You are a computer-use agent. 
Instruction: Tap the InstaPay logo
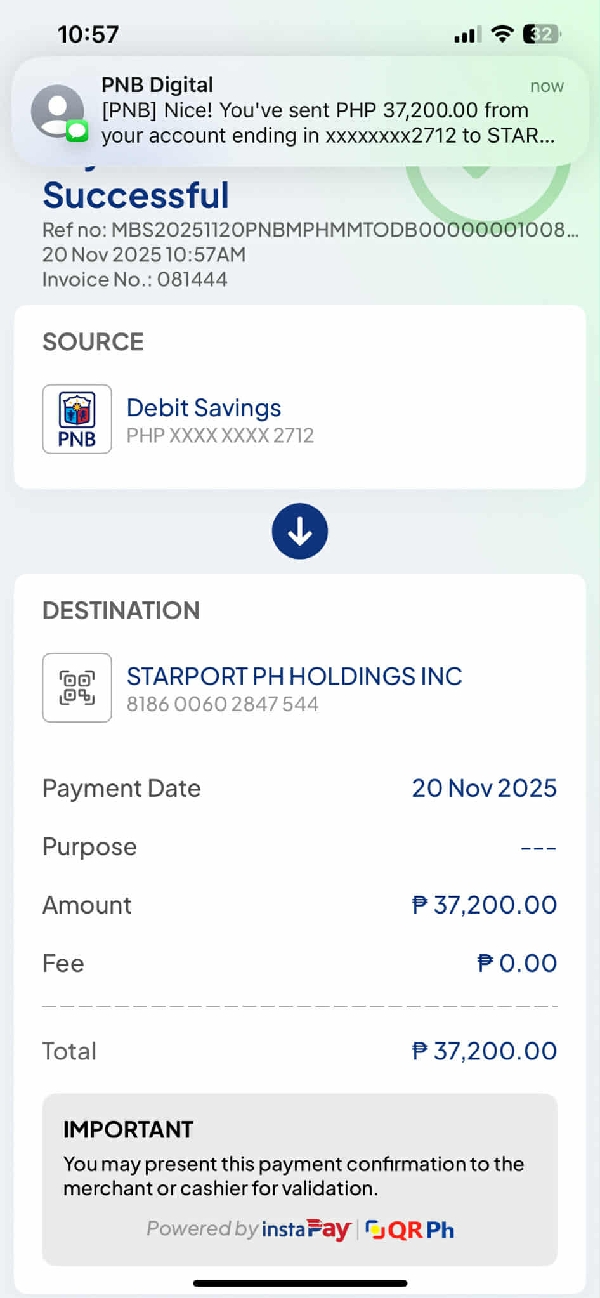[305, 1229]
